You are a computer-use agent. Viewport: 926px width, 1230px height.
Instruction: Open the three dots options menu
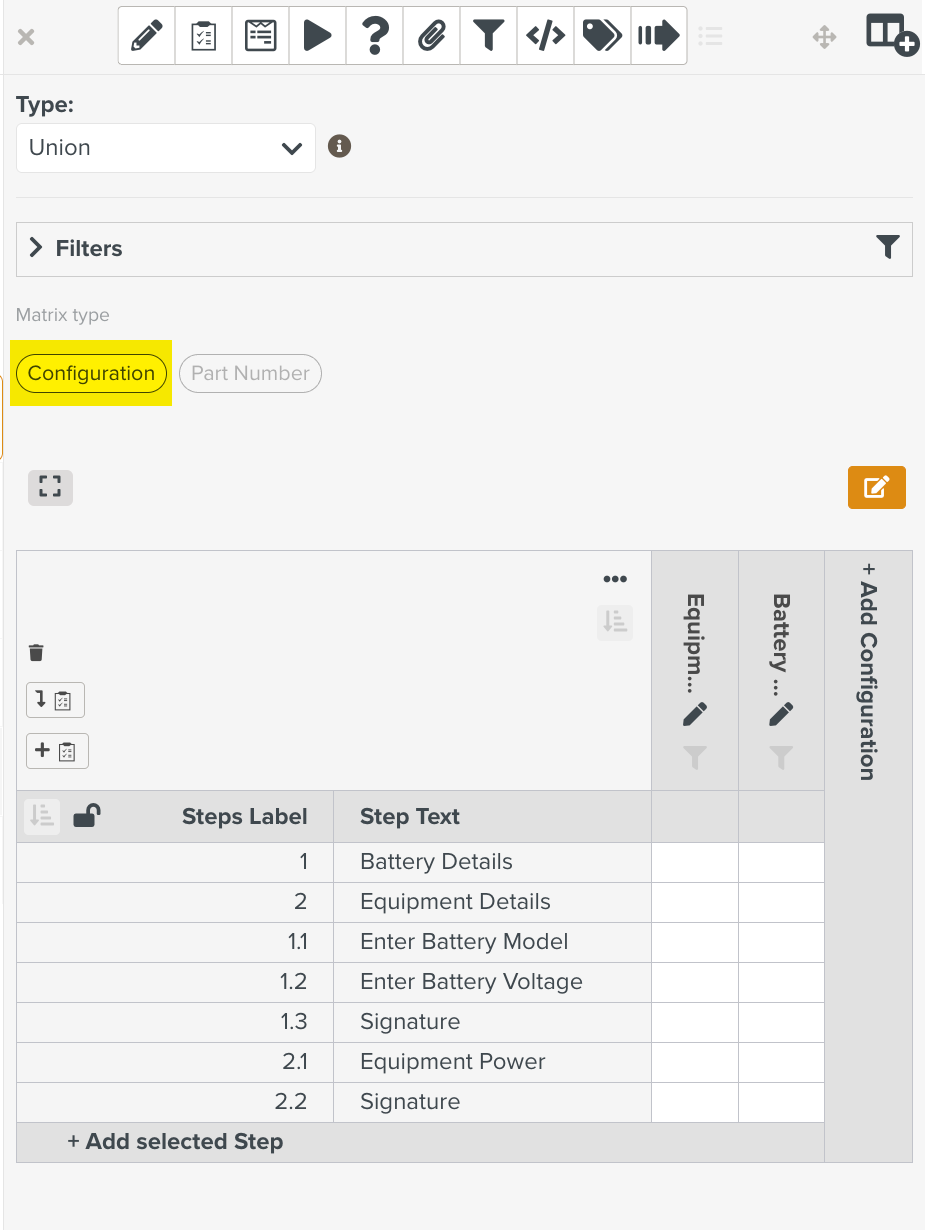(615, 579)
